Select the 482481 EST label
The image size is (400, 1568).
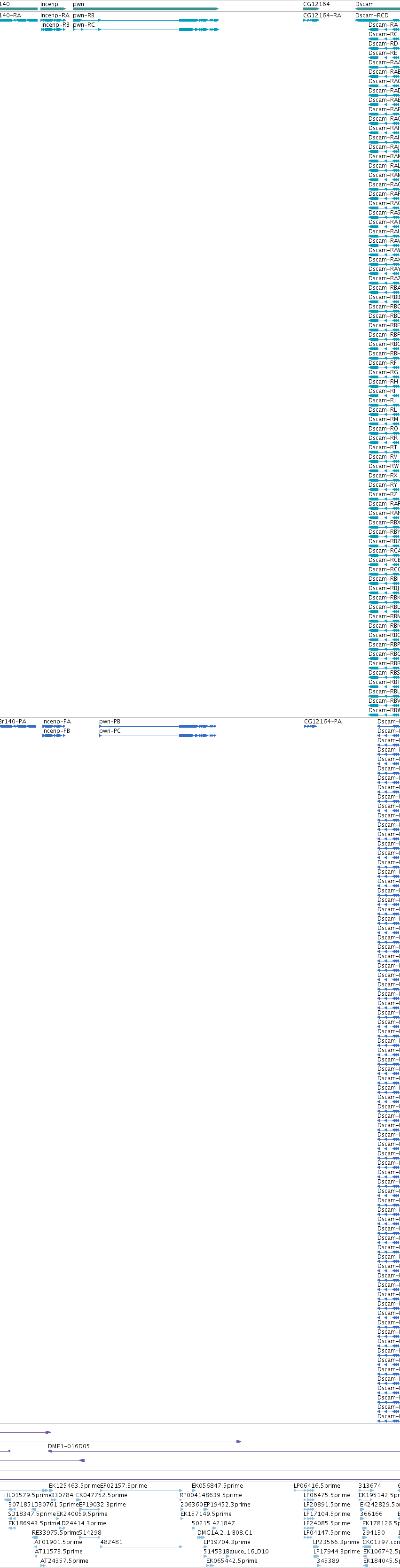111,1543
